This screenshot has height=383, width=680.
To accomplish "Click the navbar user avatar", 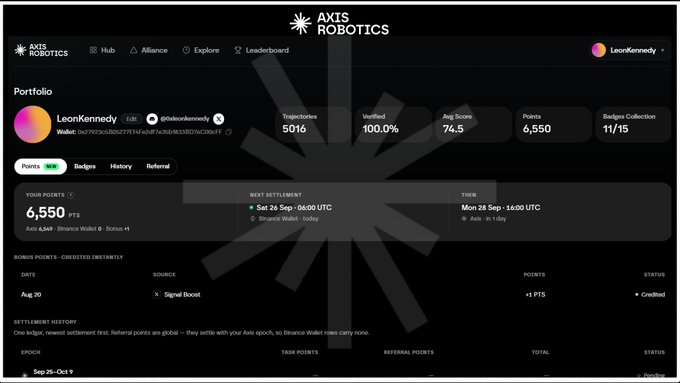I will click(598, 50).
